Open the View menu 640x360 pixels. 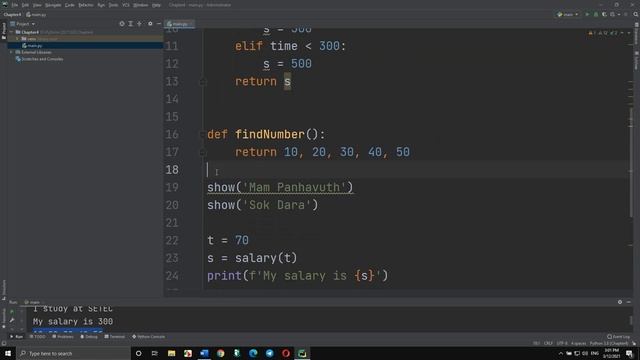coord(37,5)
